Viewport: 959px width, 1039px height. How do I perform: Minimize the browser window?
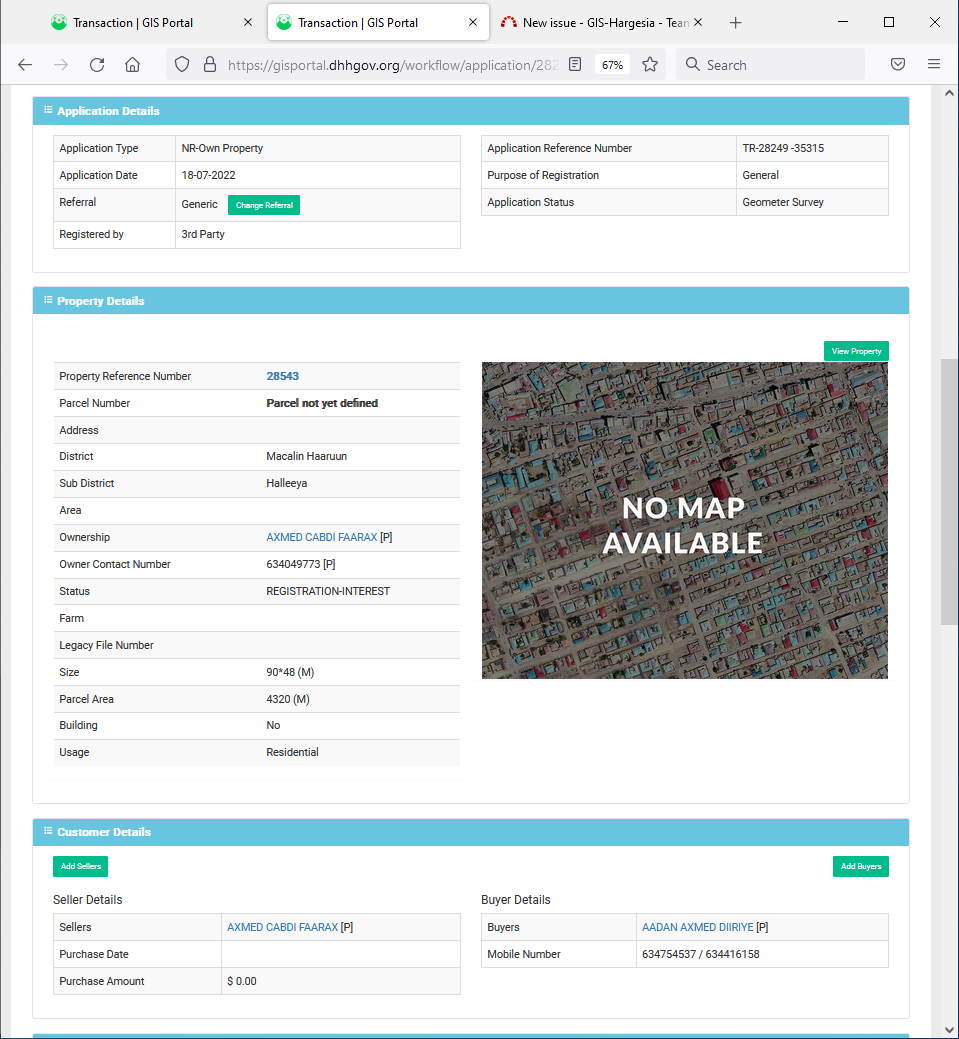point(843,22)
